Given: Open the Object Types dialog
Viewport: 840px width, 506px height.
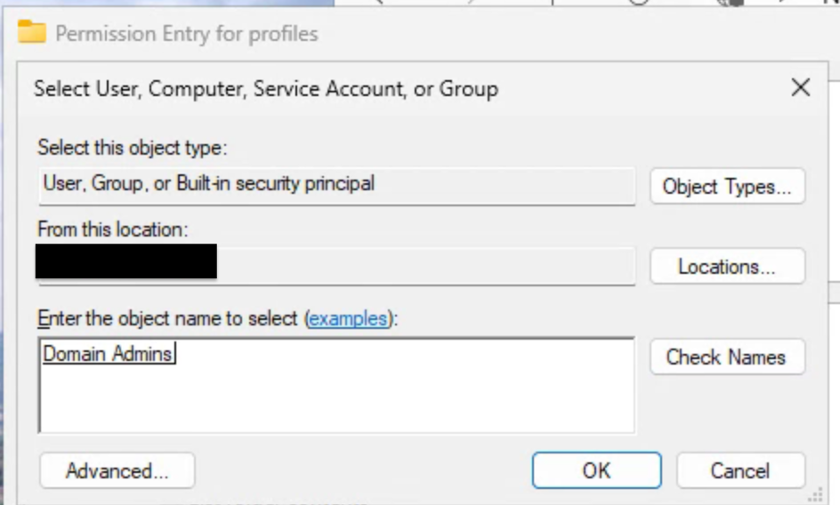Looking at the screenshot, I should 727,186.
